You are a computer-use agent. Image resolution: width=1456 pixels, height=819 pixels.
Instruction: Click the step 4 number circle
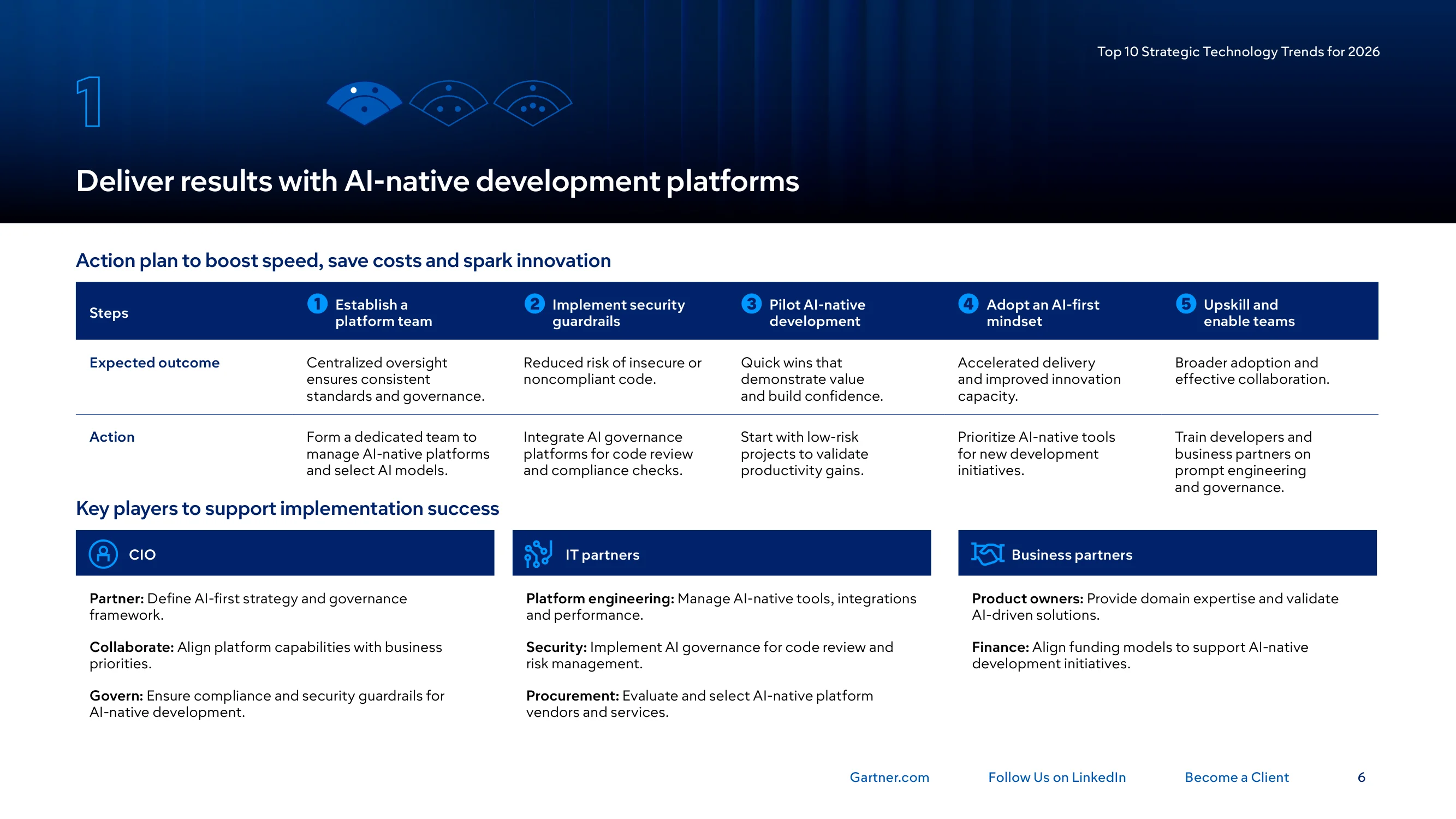pos(969,304)
